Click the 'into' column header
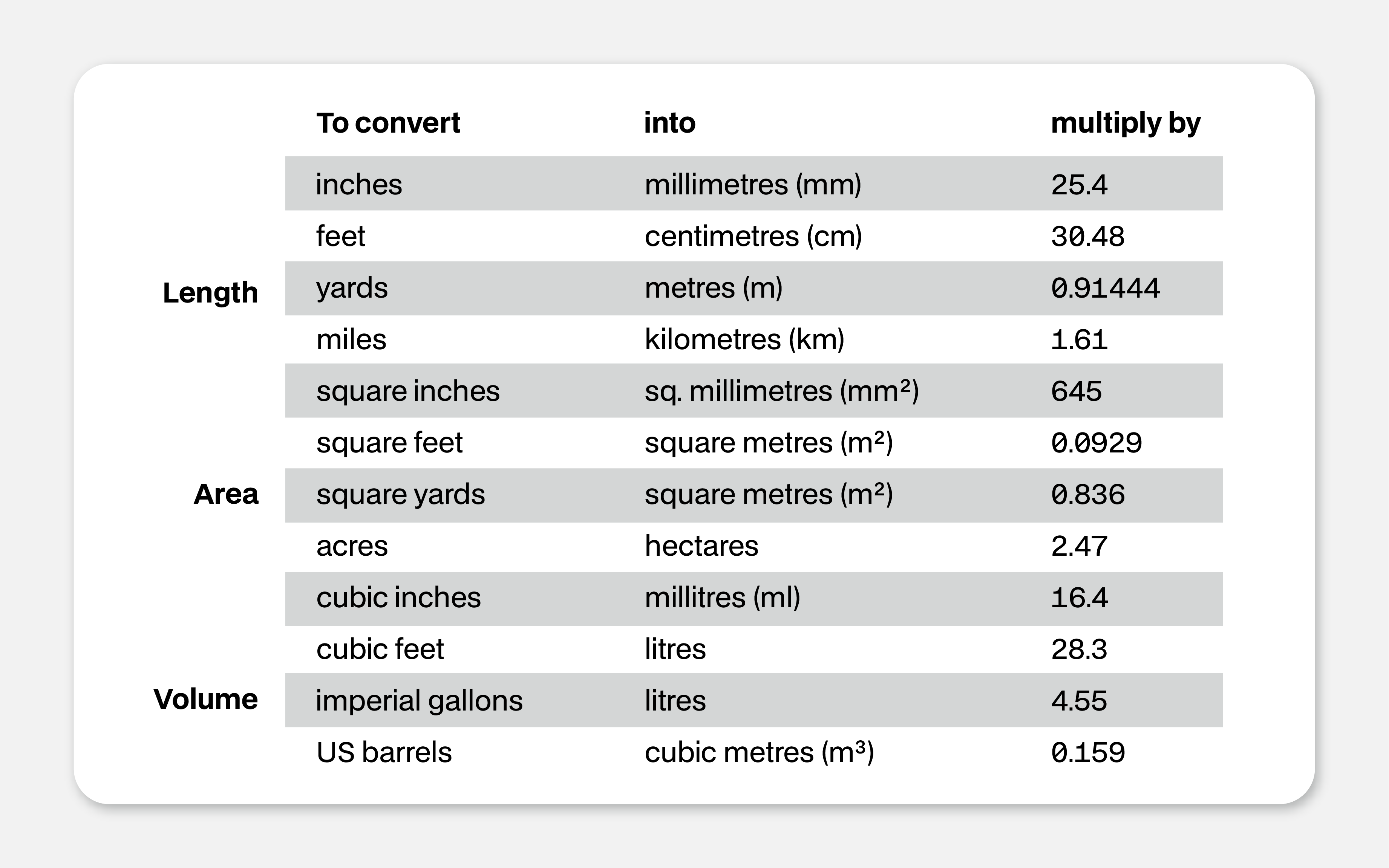 (669, 123)
